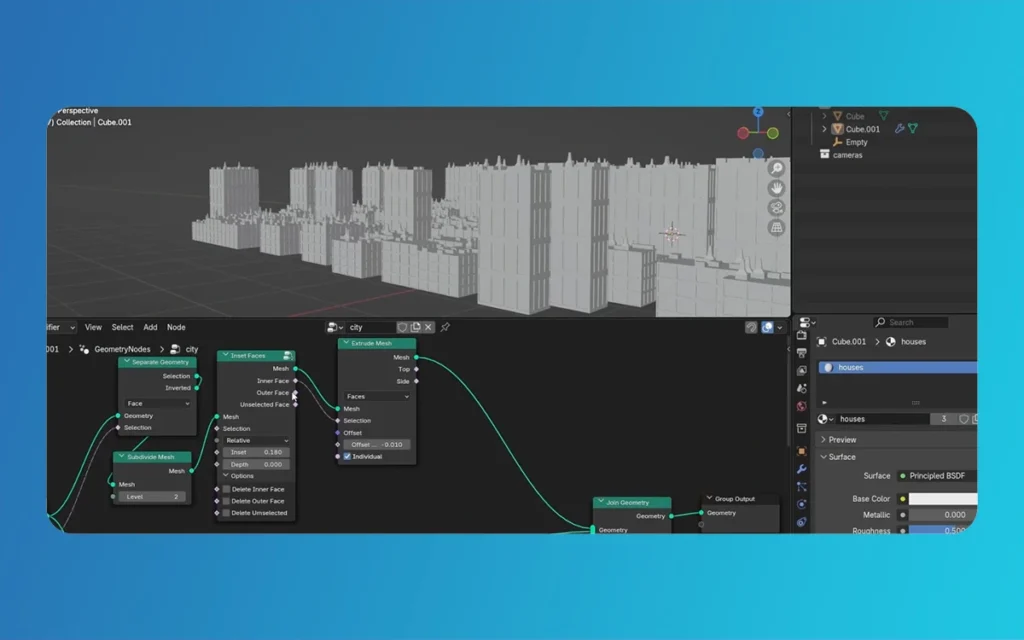Viewport: 1024px width, 640px height.
Task: Enable Delete Inner Face checkbox
Action: click(x=227, y=489)
